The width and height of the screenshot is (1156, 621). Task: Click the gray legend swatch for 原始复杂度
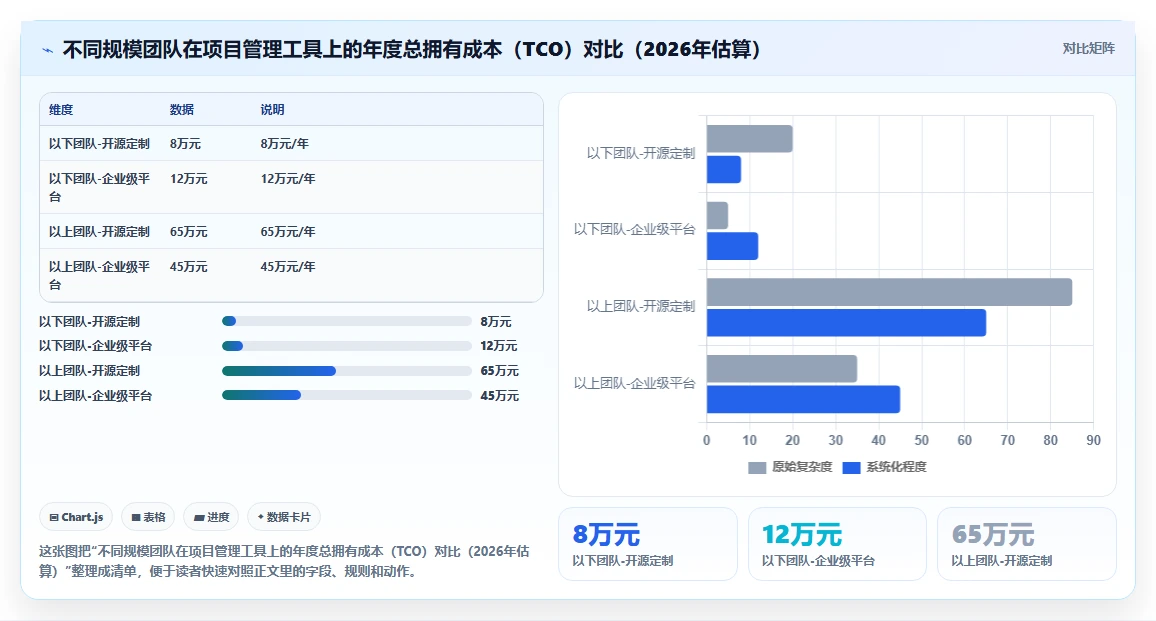757,468
